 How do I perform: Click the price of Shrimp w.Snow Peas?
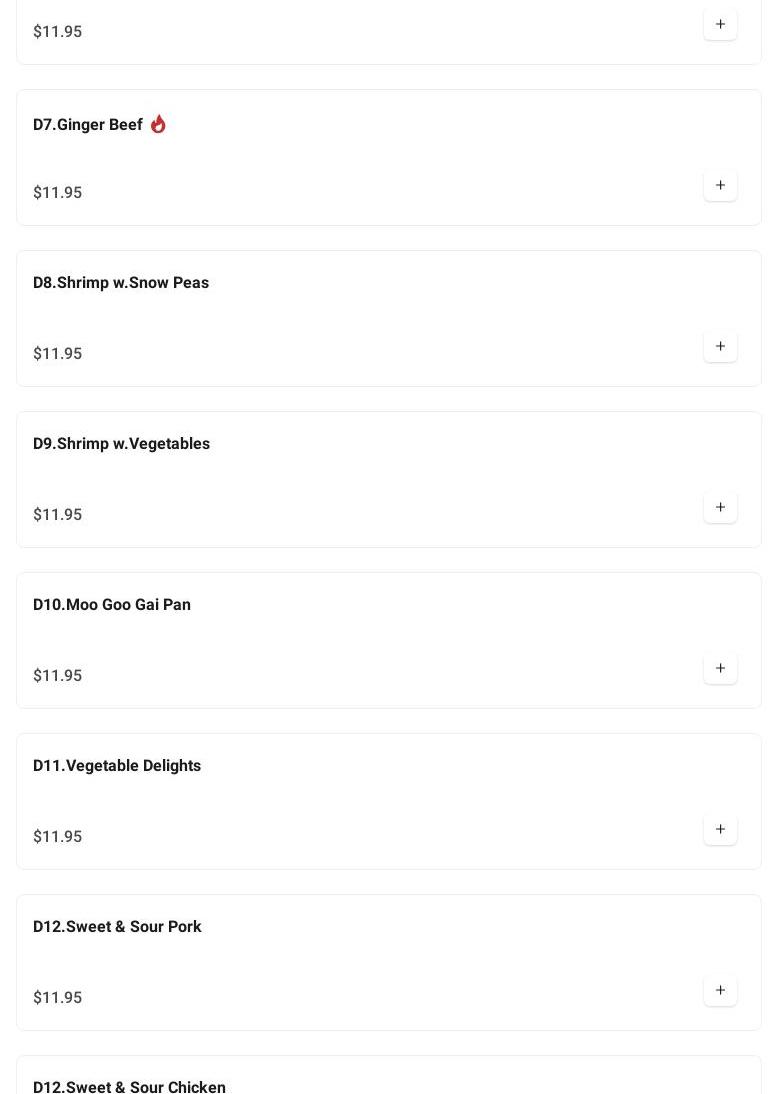[x=58, y=354]
